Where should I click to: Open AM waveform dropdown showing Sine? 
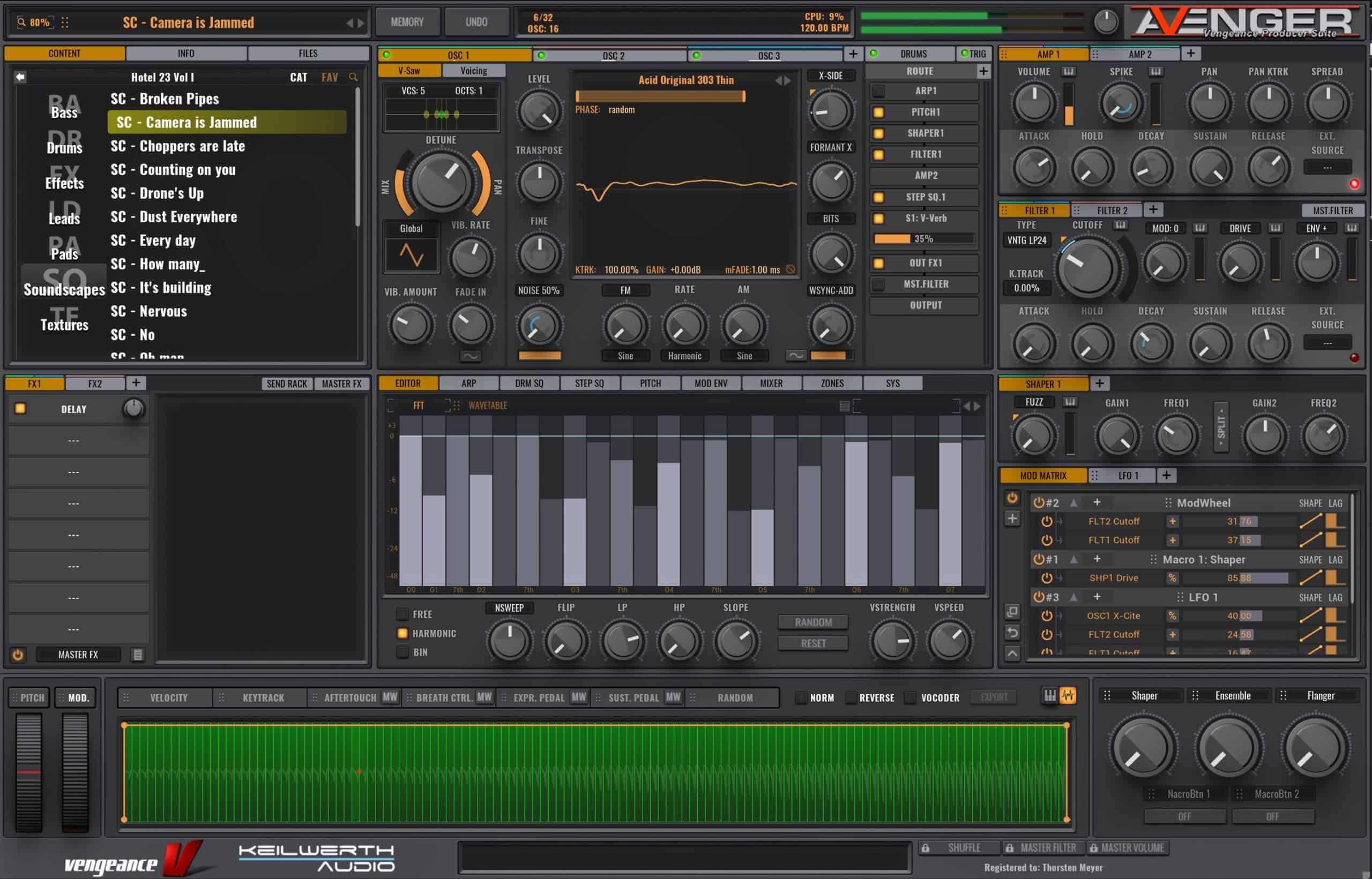(744, 356)
